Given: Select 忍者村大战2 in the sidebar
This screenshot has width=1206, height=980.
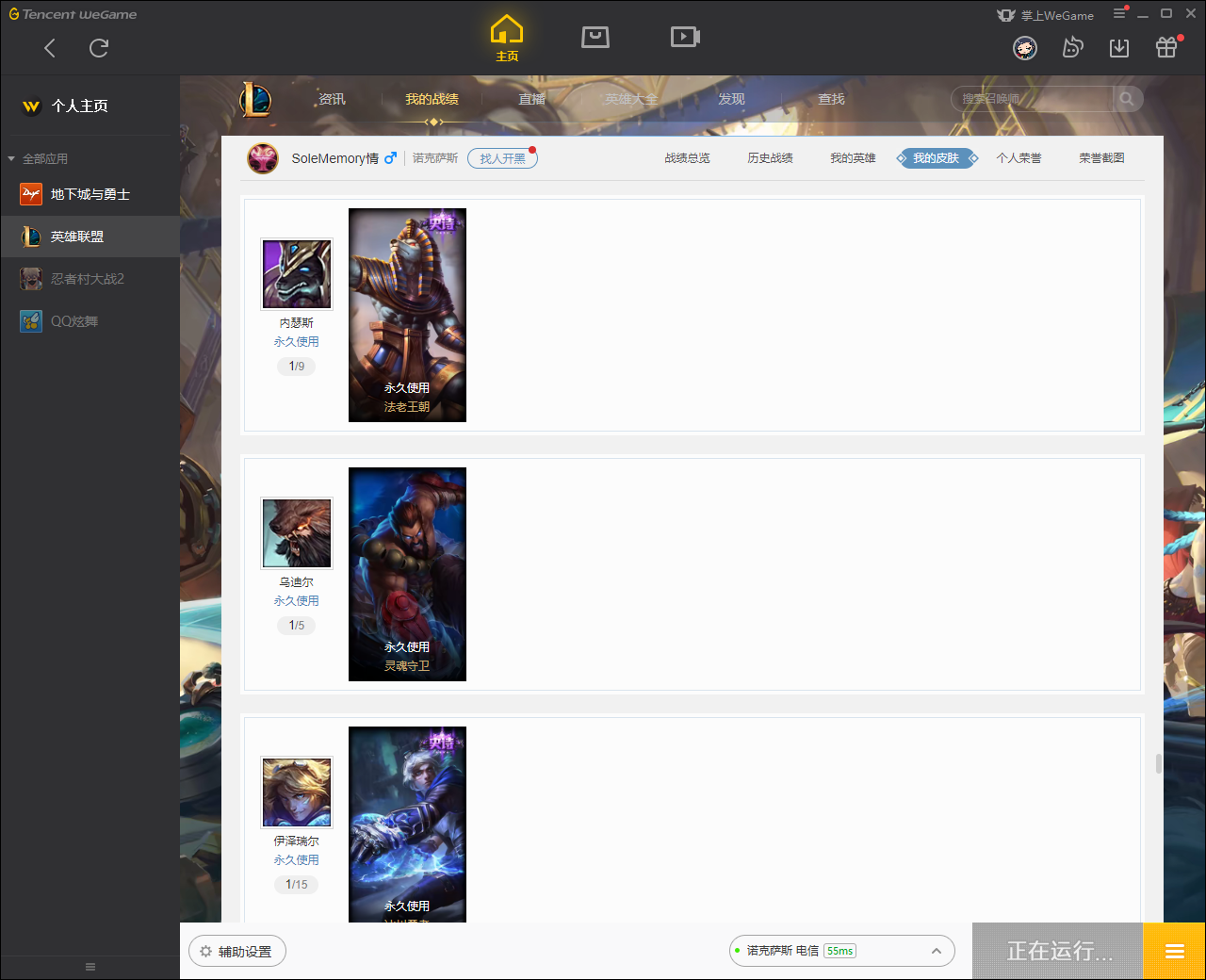Looking at the screenshot, I should pyautogui.click(x=90, y=279).
